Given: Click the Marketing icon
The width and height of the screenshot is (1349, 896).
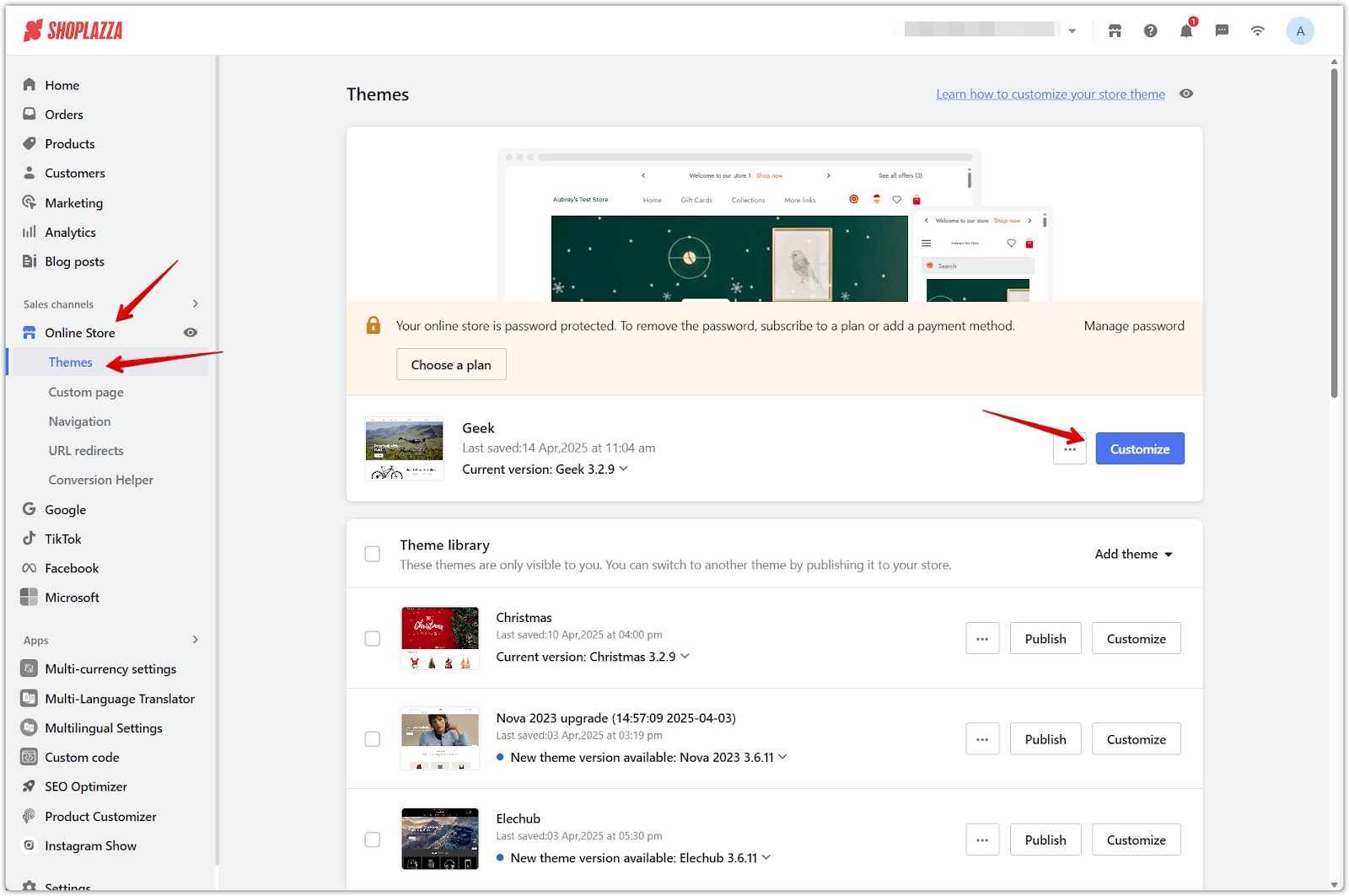Looking at the screenshot, I should pos(30,202).
